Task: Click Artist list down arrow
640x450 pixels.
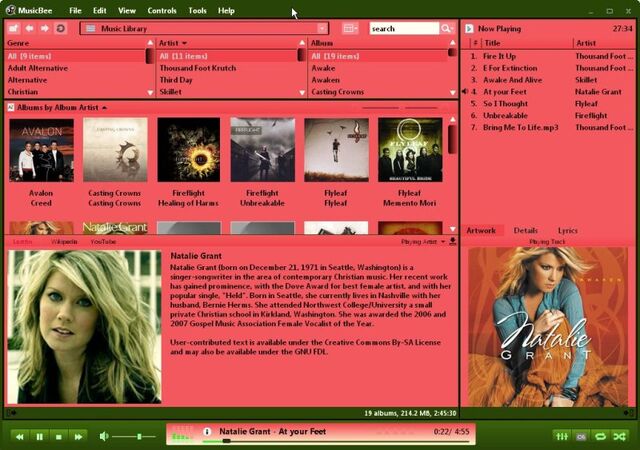Action: [x=302, y=93]
